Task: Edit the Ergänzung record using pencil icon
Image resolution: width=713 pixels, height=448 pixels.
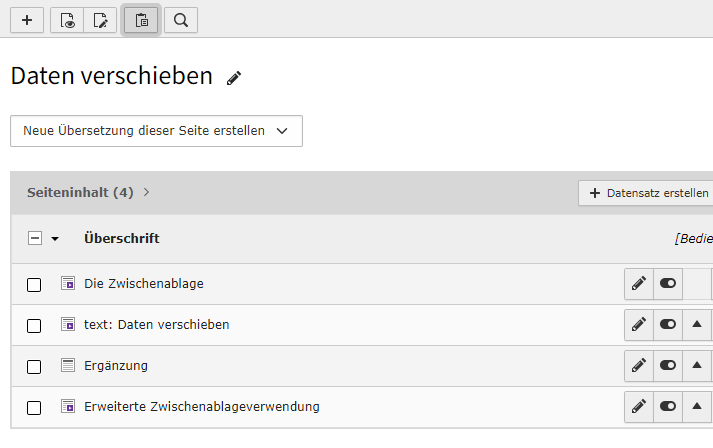Action: (639, 365)
